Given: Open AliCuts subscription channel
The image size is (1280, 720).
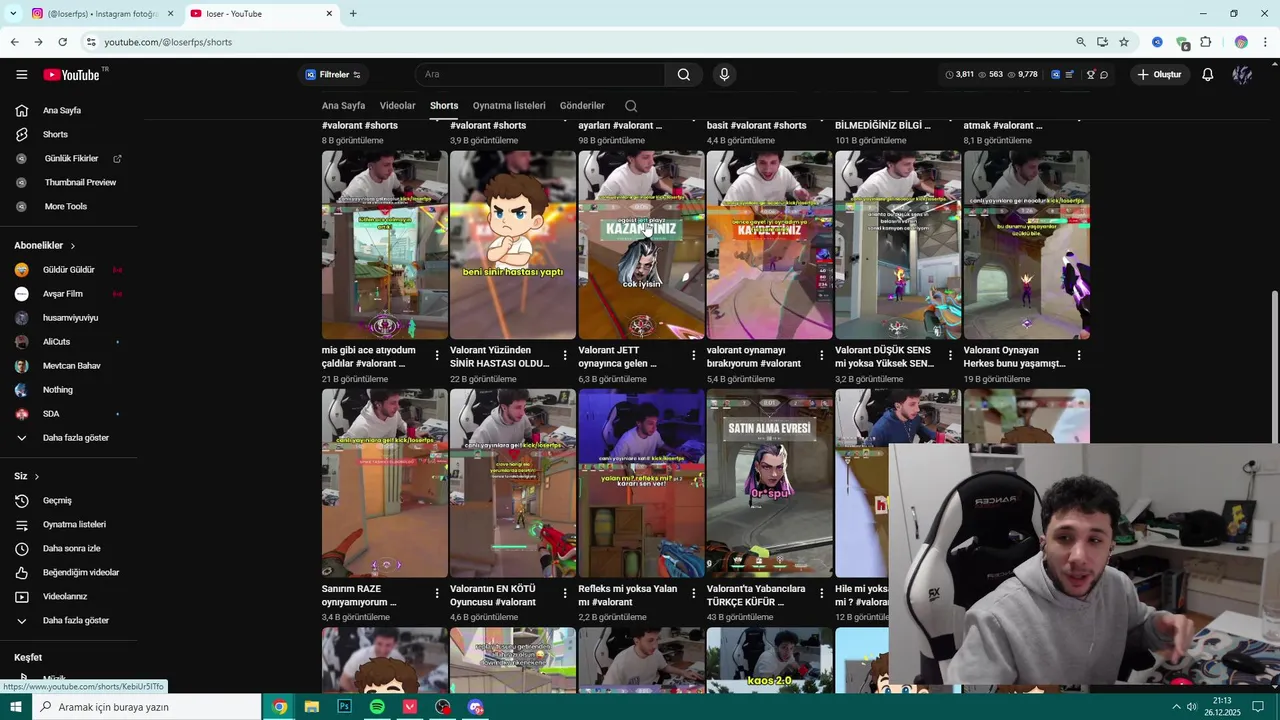Looking at the screenshot, I should point(56,342).
